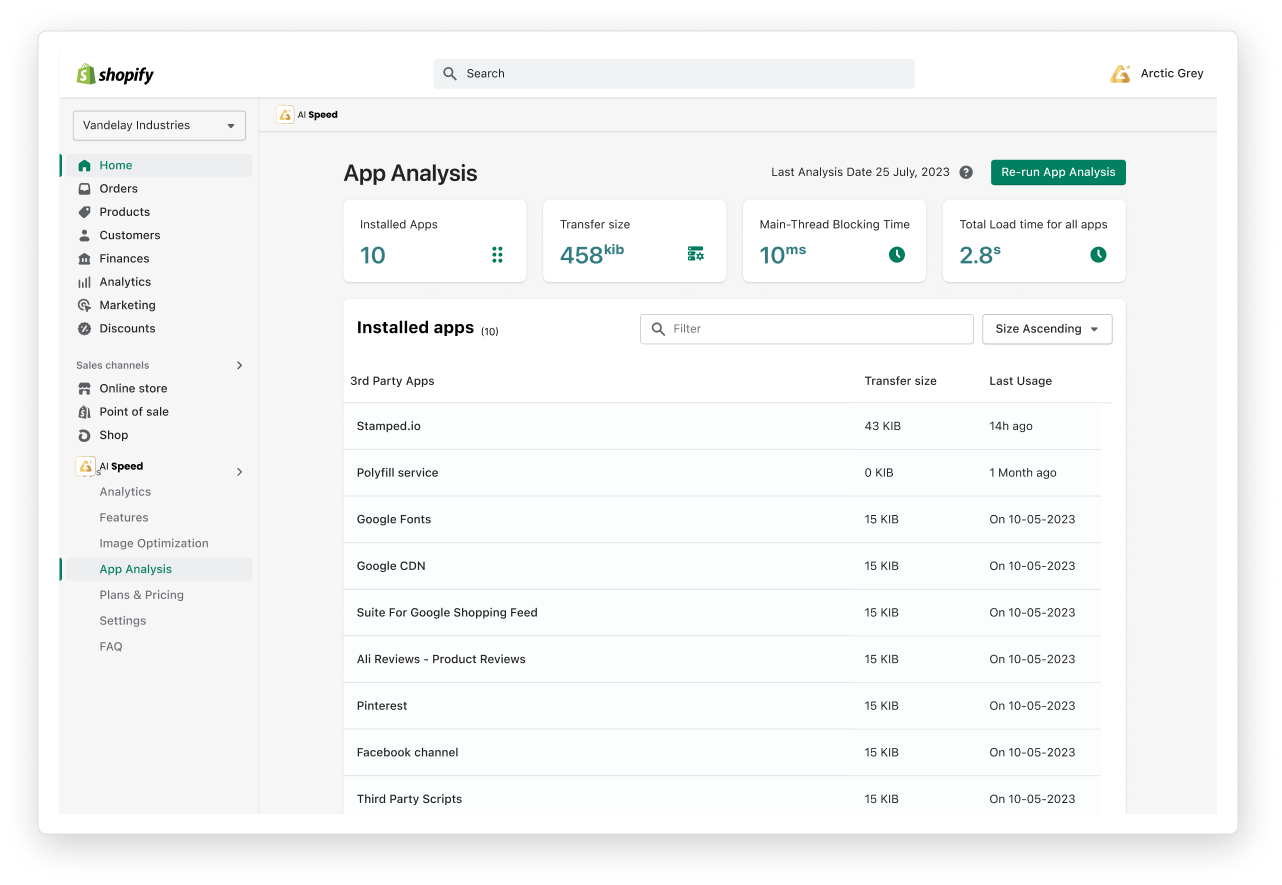Select the Polyfill service row
The image size is (1282, 885).
point(722,473)
